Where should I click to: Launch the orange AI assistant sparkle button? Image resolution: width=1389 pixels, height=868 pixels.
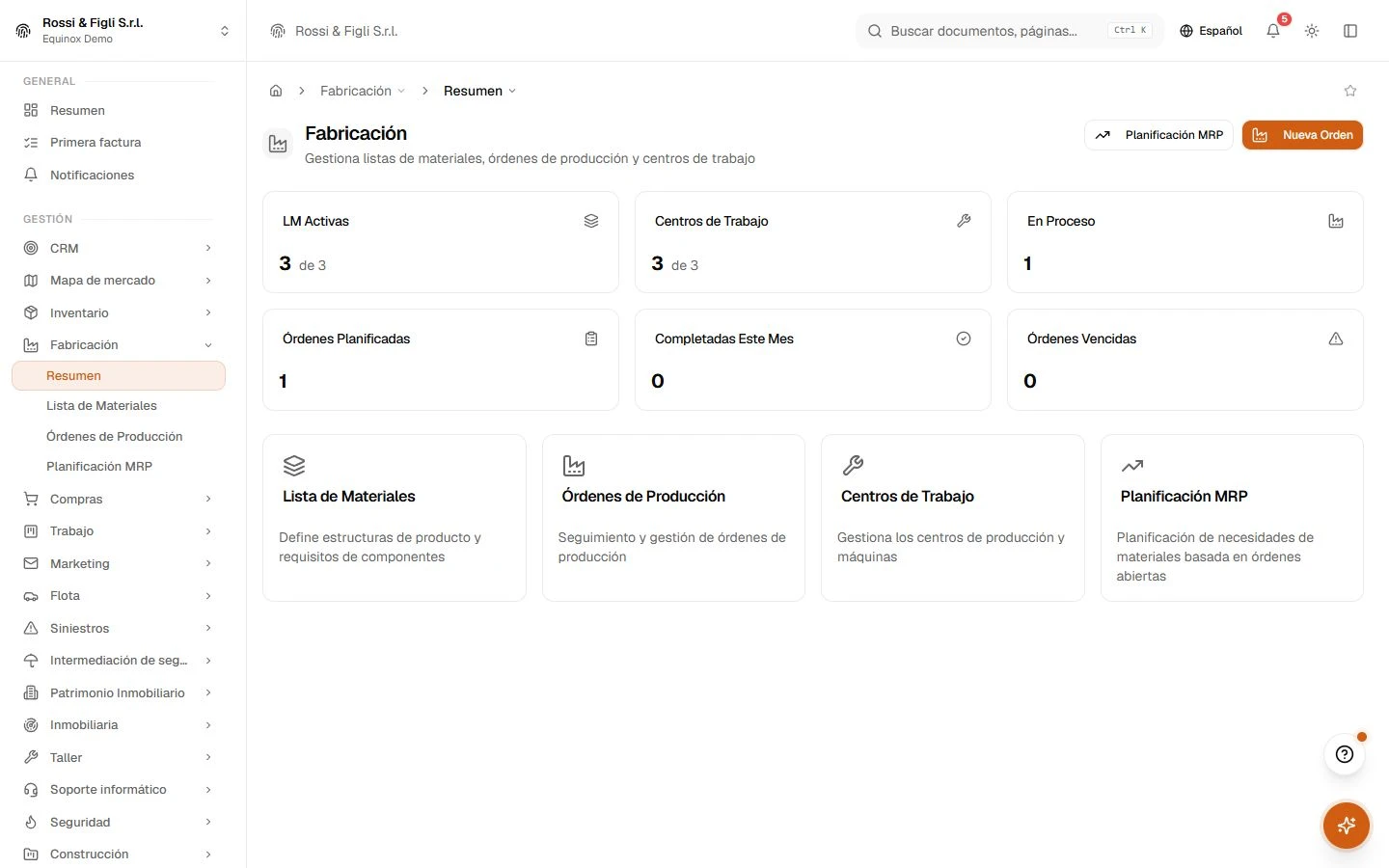(1347, 826)
